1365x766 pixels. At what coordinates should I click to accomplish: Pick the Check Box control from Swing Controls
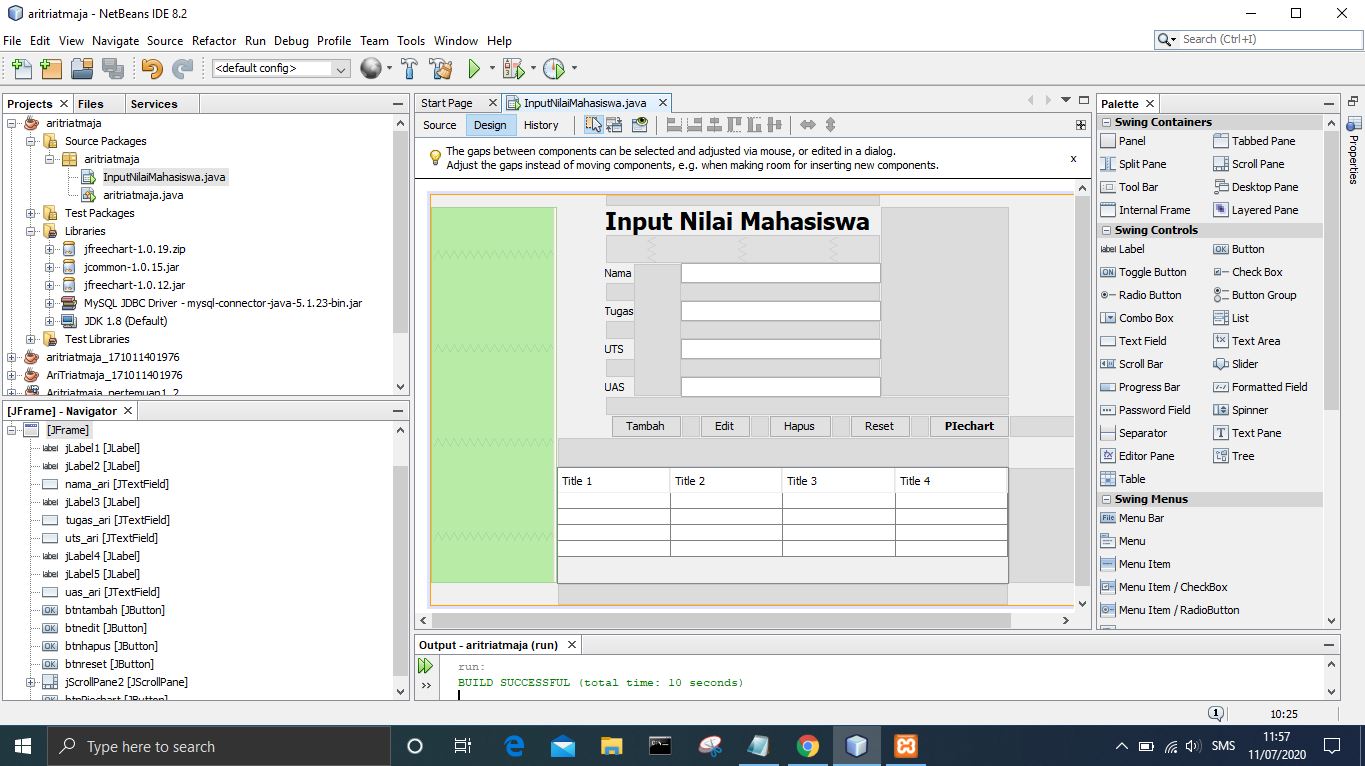[1258, 272]
